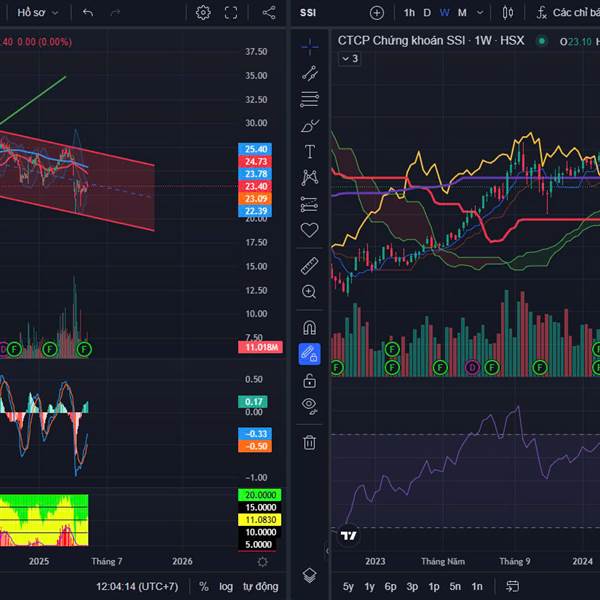600x600 pixels.
Task: Set range to 6p
Action: click(x=391, y=586)
